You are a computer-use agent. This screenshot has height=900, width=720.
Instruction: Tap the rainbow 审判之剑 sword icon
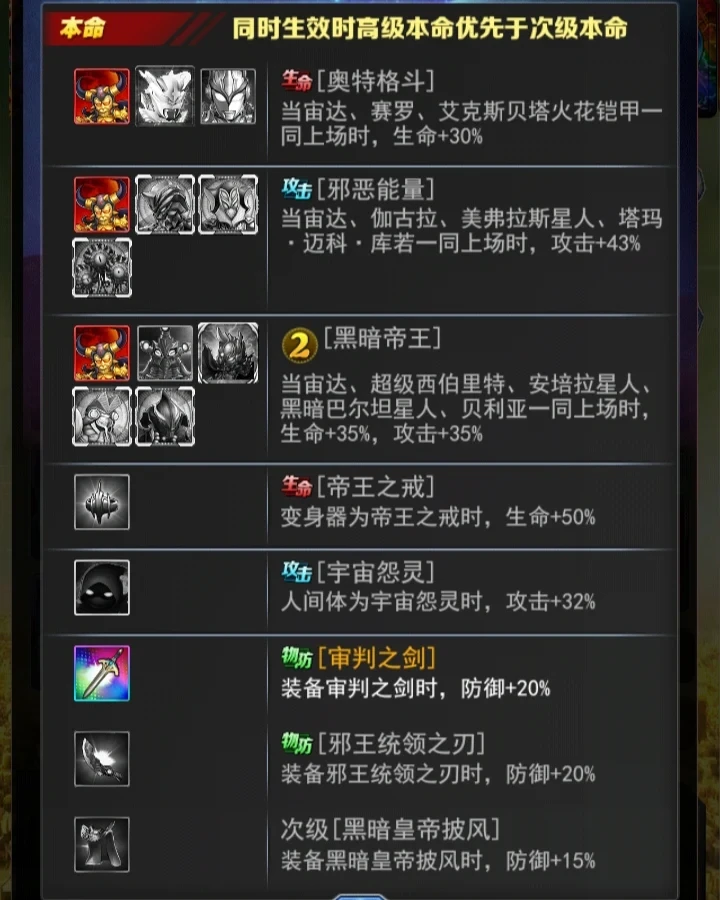pyautogui.click(x=102, y=673)
